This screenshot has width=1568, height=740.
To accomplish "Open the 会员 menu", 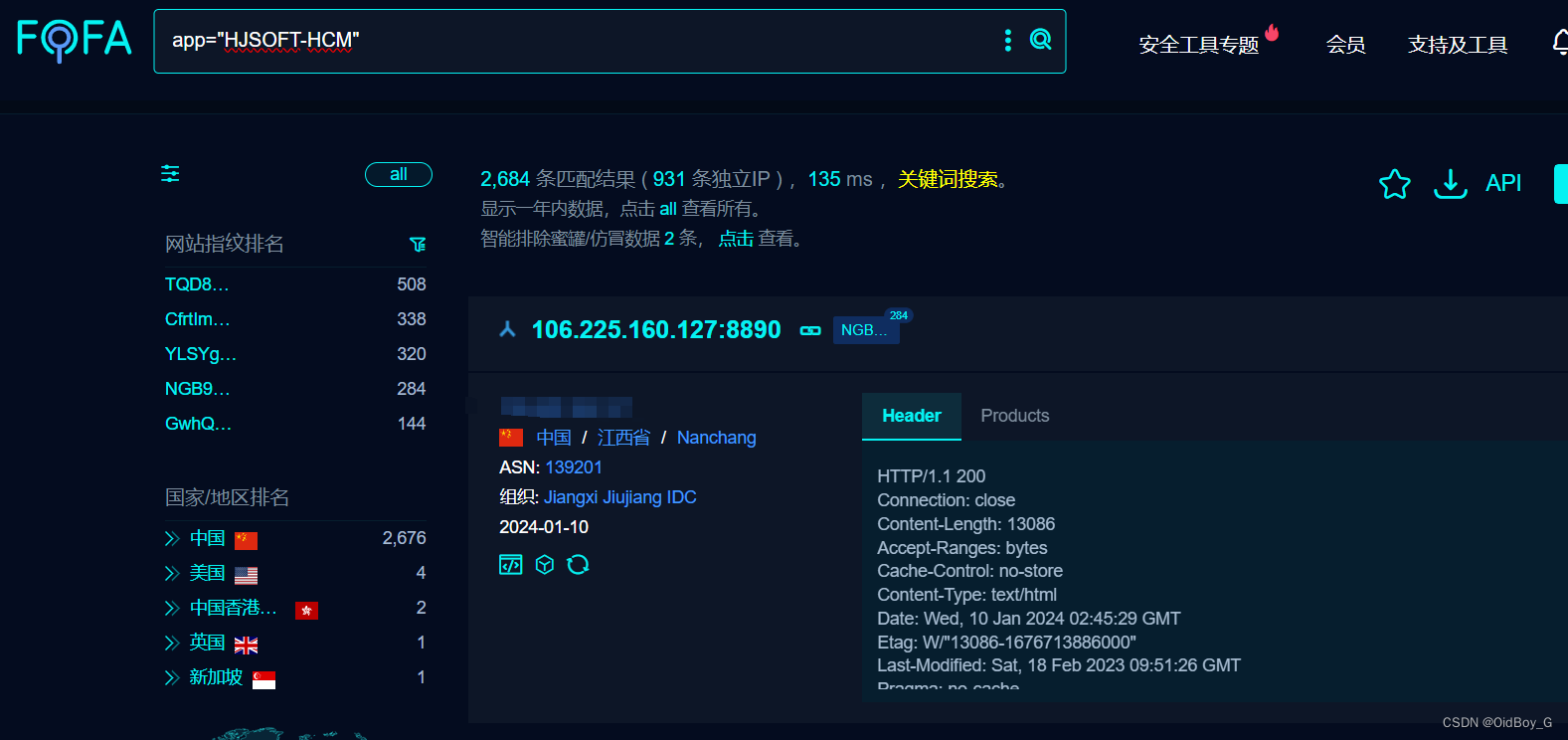I will point(1345,45).
